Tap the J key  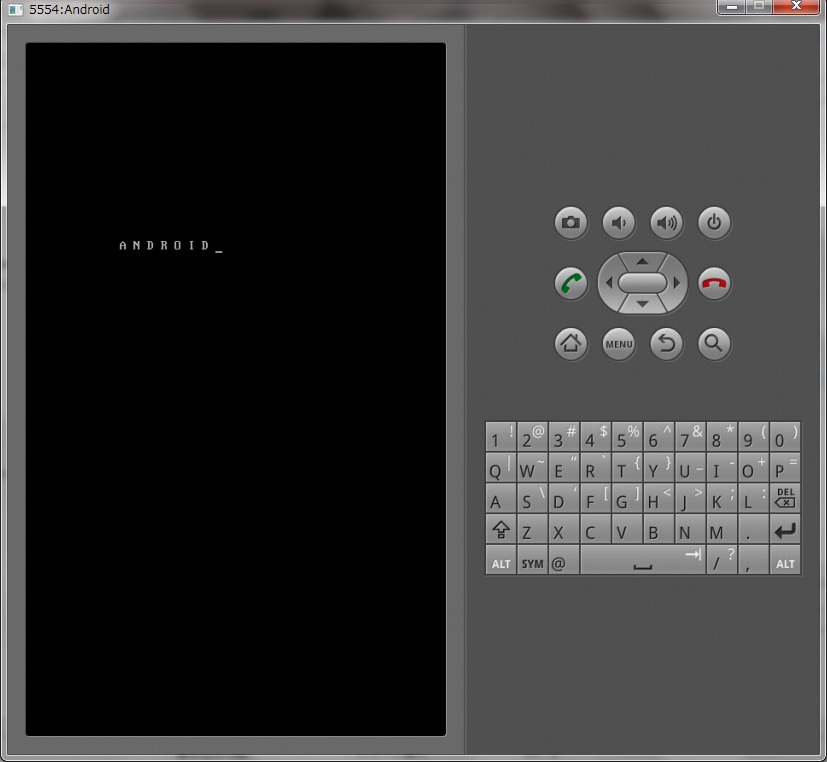(x=690, y=498)
